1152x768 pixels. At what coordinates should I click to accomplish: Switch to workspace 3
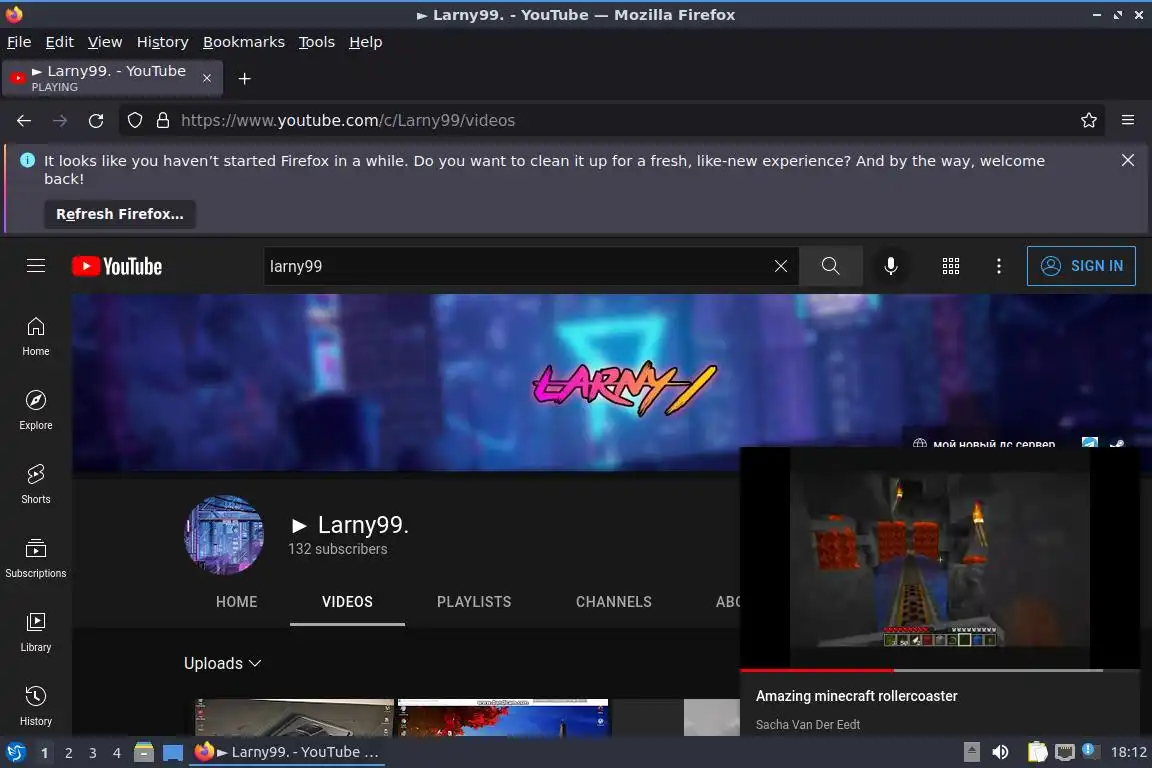click(93, 753)
